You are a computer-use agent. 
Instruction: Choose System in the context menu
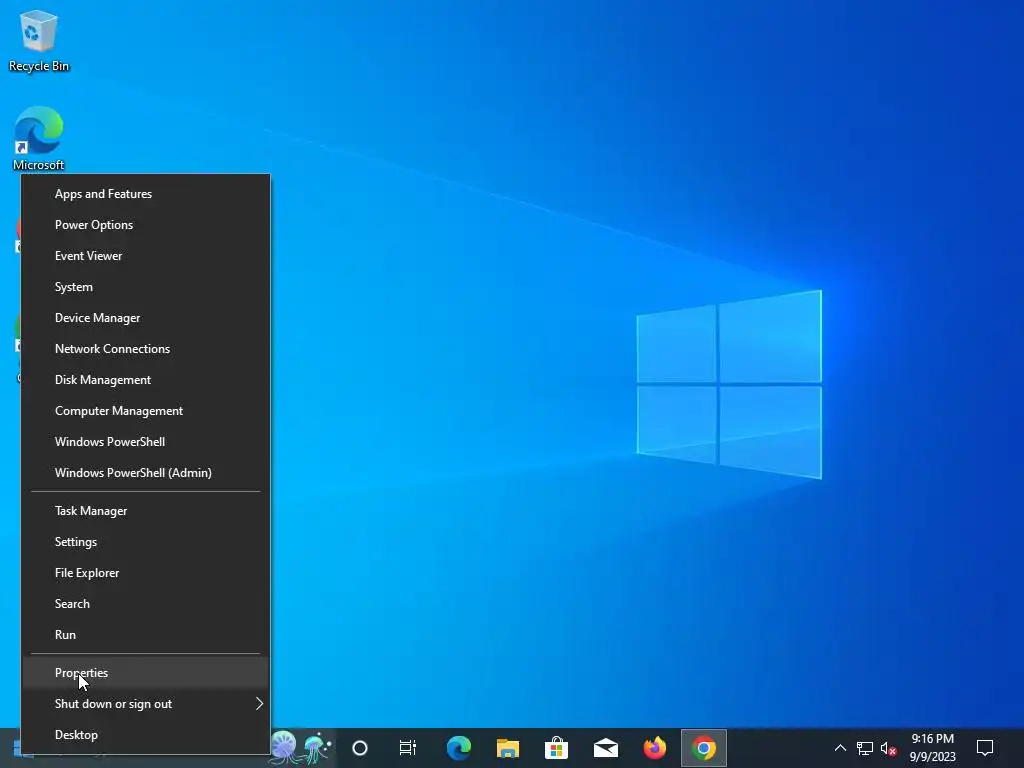point(146,287)
